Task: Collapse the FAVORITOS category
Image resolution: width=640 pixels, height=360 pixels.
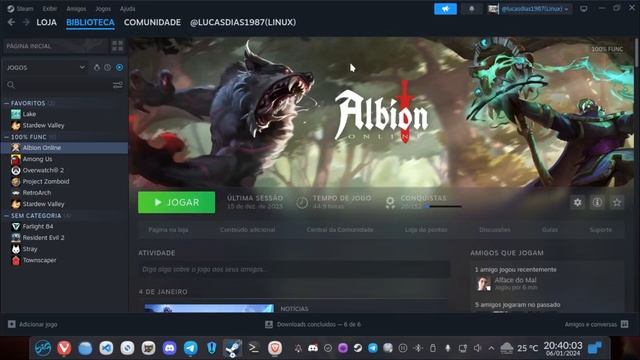Action: [x=7, y=103]
